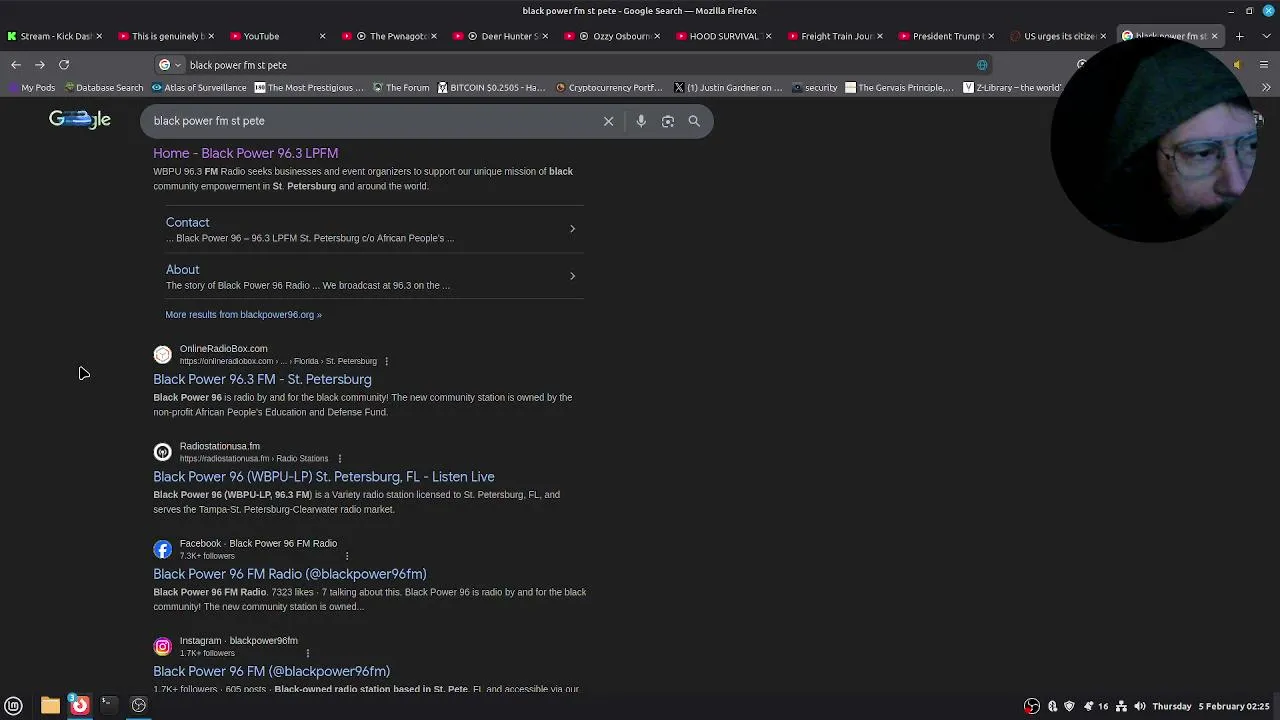Open a new browser tab

(1239, 36)
